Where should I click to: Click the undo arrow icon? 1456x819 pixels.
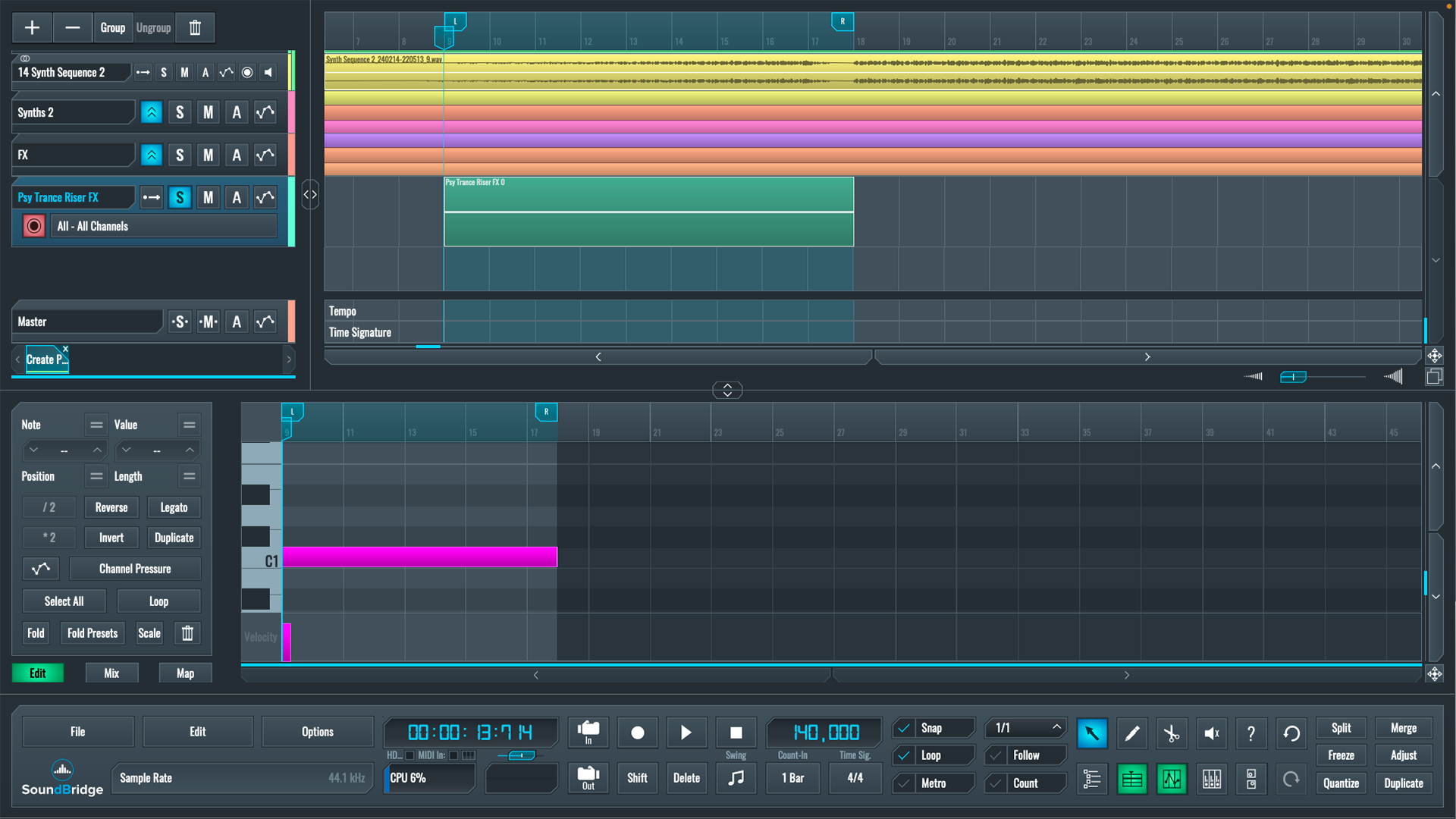1291,733
